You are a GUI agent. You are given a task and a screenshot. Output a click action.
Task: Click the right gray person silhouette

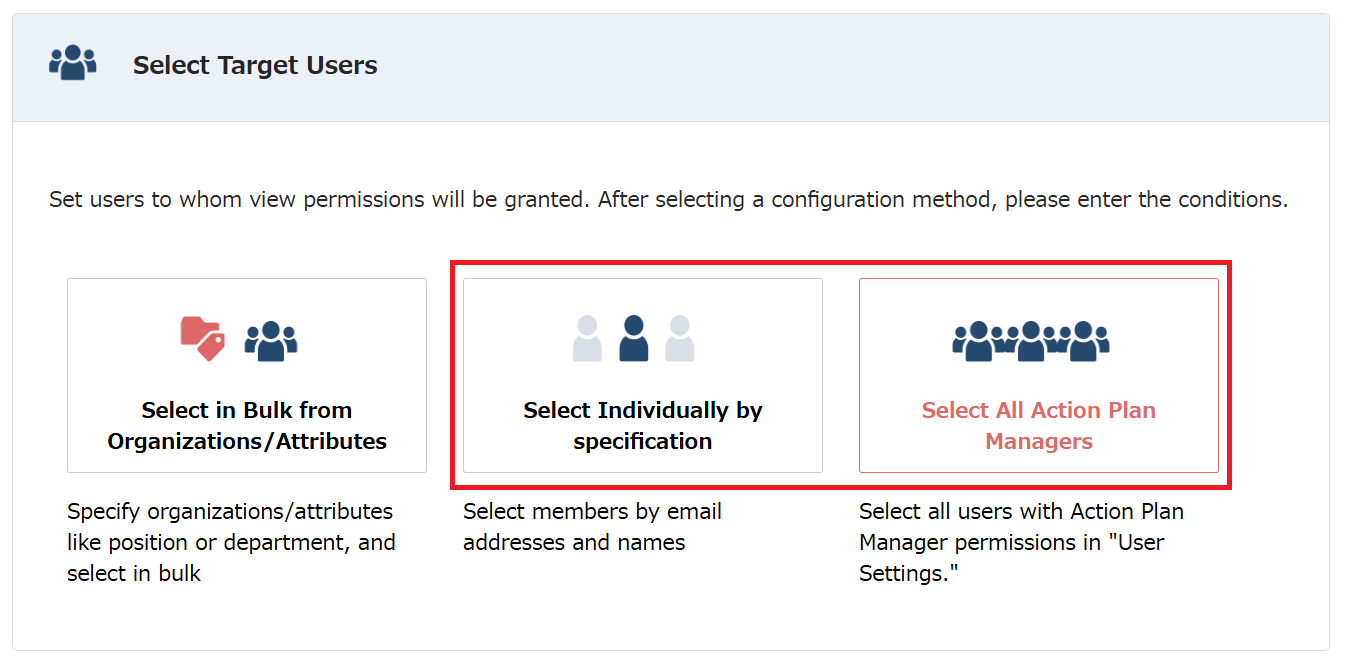point(680,338)
